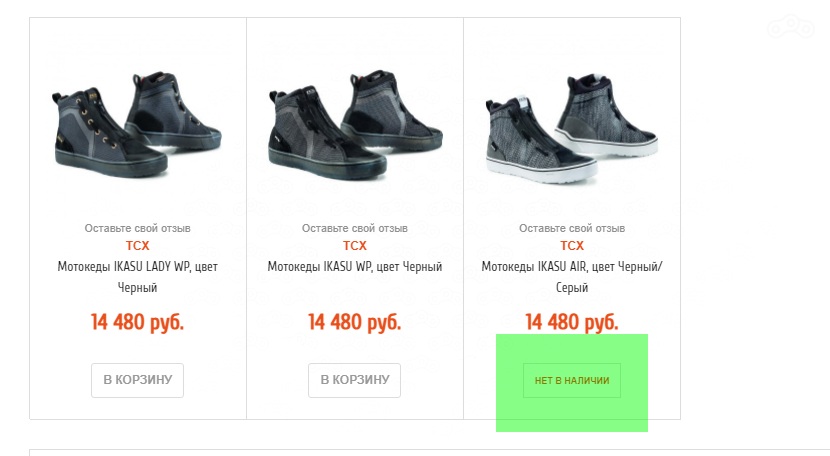The image size is (830, 456).
Task: Open the 'Мотокеды IKASU WP, цвет Черный' title
Action: (x=354, y=267)
